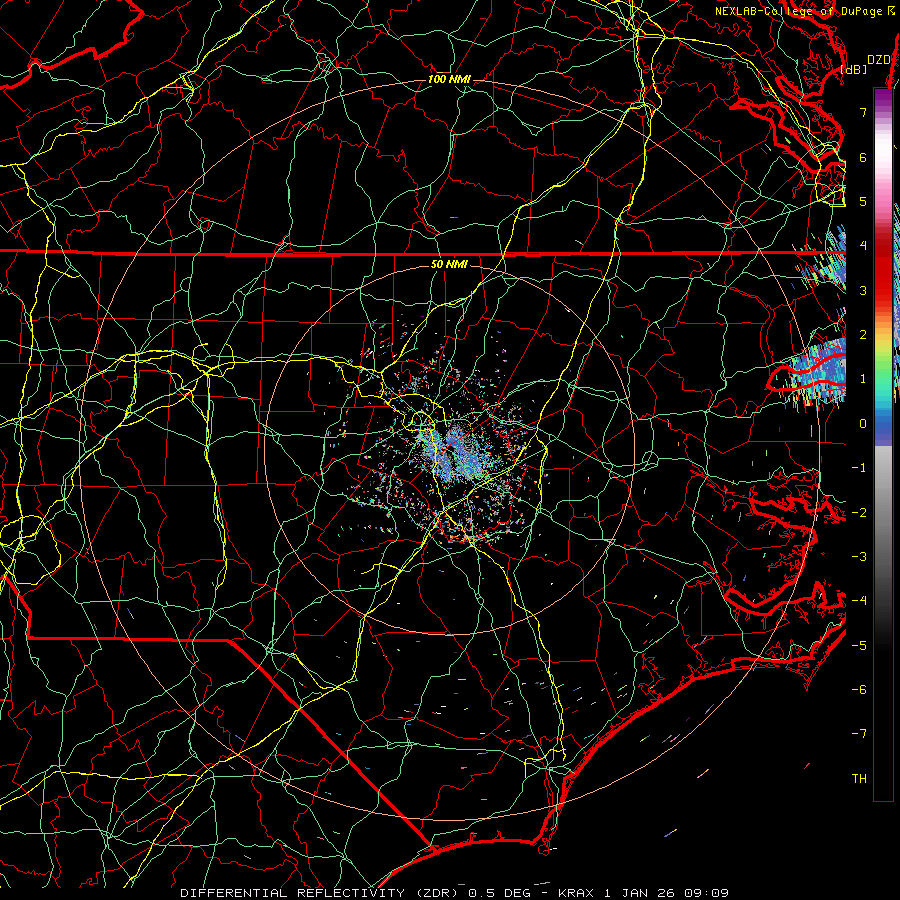Click the color scale value -5
This screenshot has width=900, height=900.
click(859, 646)
